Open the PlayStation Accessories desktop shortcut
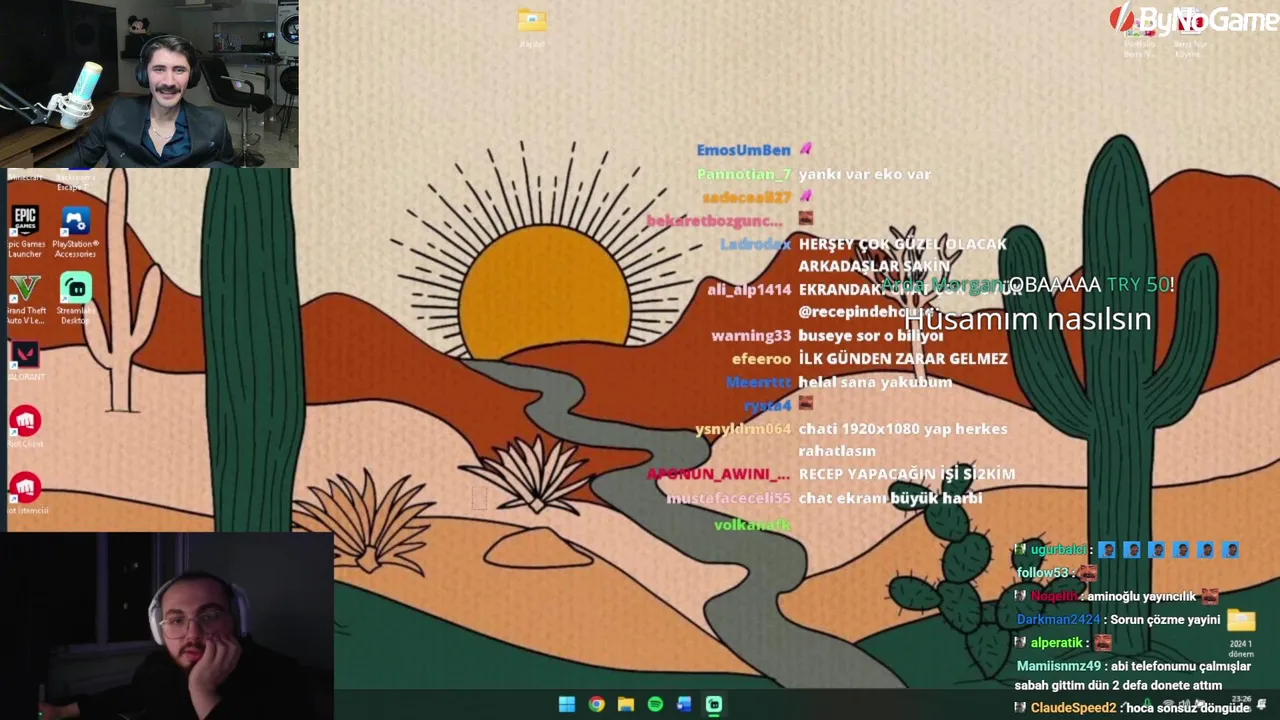Image resolution: width=1280 pixels, height=720 pixels. tap(75, 231)
